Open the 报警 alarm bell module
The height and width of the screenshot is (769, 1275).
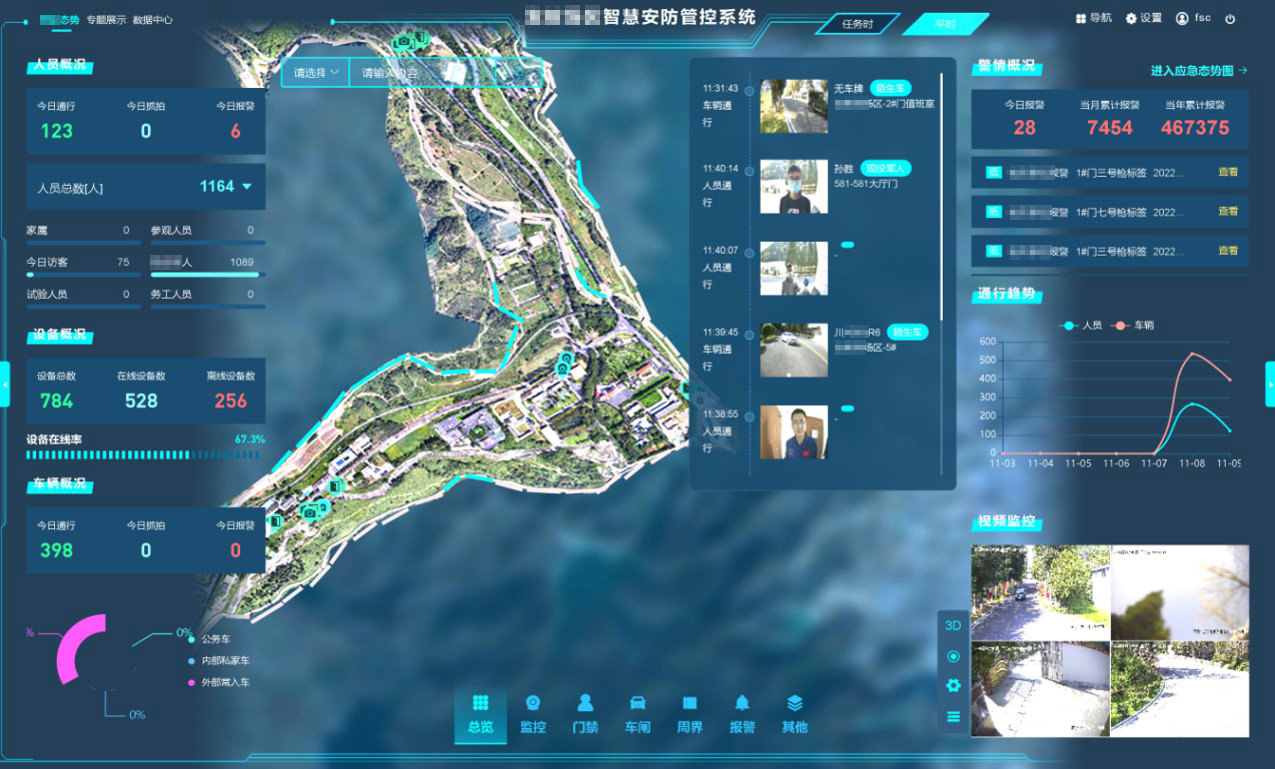pyautogui.click(x=742, y=714)
